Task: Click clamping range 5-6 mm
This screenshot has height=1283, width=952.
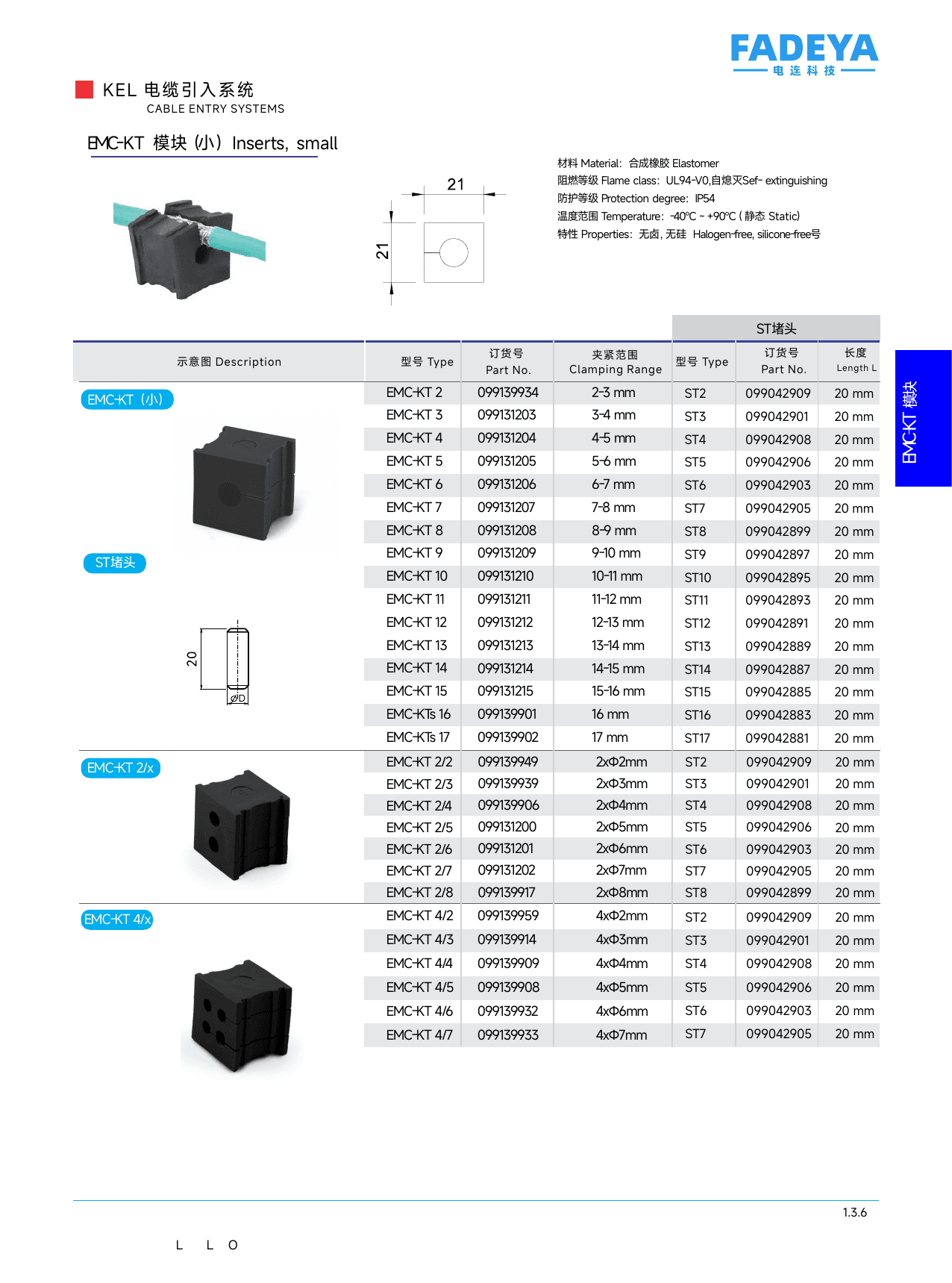Action: pos(614,461)
